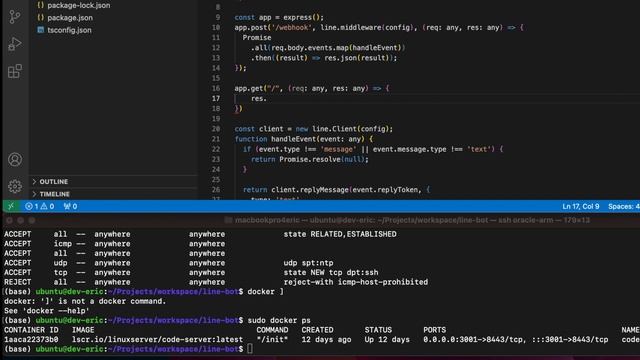Open the Source Control view
Screen dimensions: 640x360
pos(15,17)
